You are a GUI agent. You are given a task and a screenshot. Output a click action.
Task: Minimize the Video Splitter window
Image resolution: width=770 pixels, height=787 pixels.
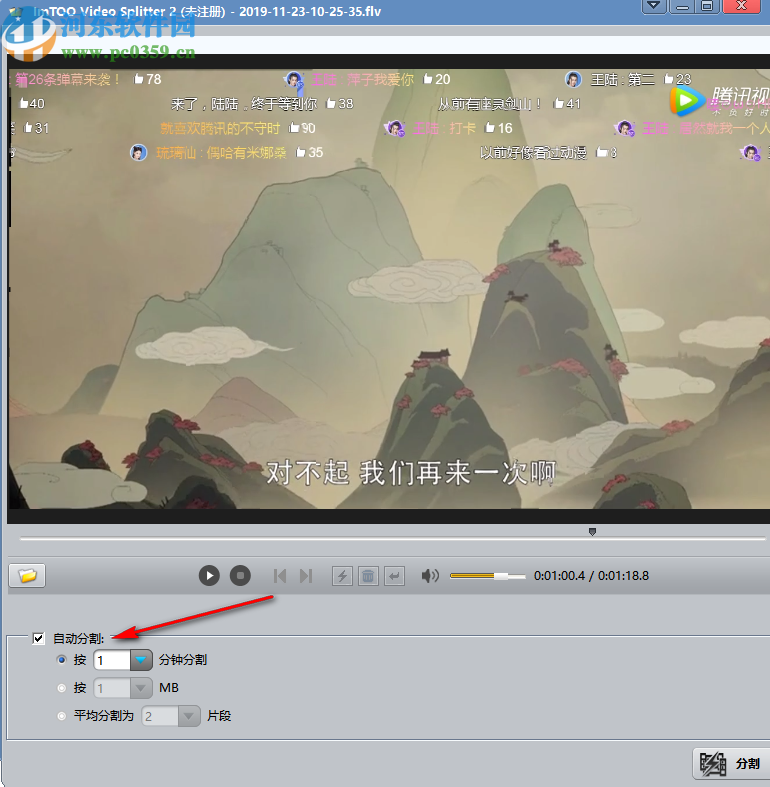point(682,6)
